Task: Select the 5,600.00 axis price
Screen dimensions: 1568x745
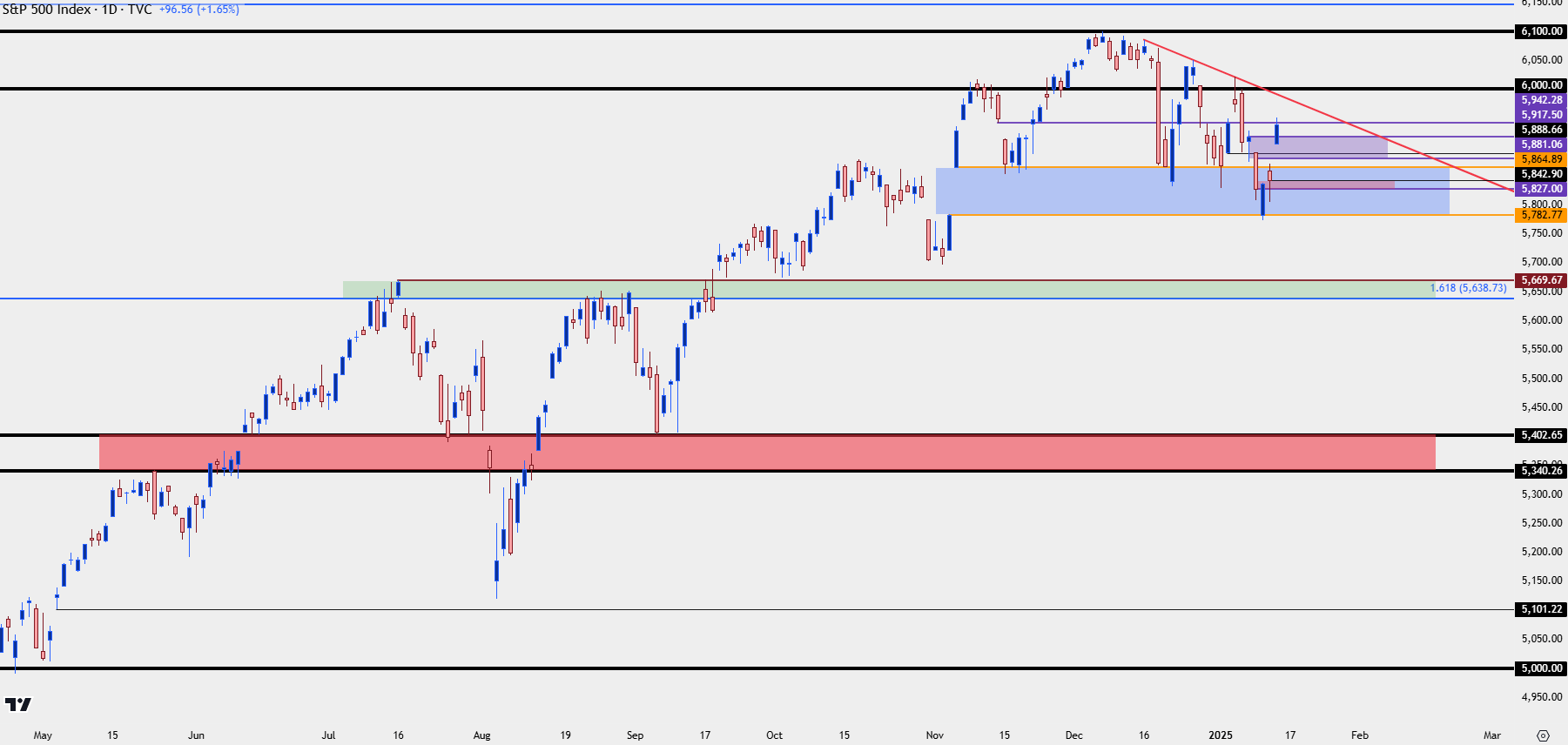Action: pyautogui.click(x=1542, y=320)
